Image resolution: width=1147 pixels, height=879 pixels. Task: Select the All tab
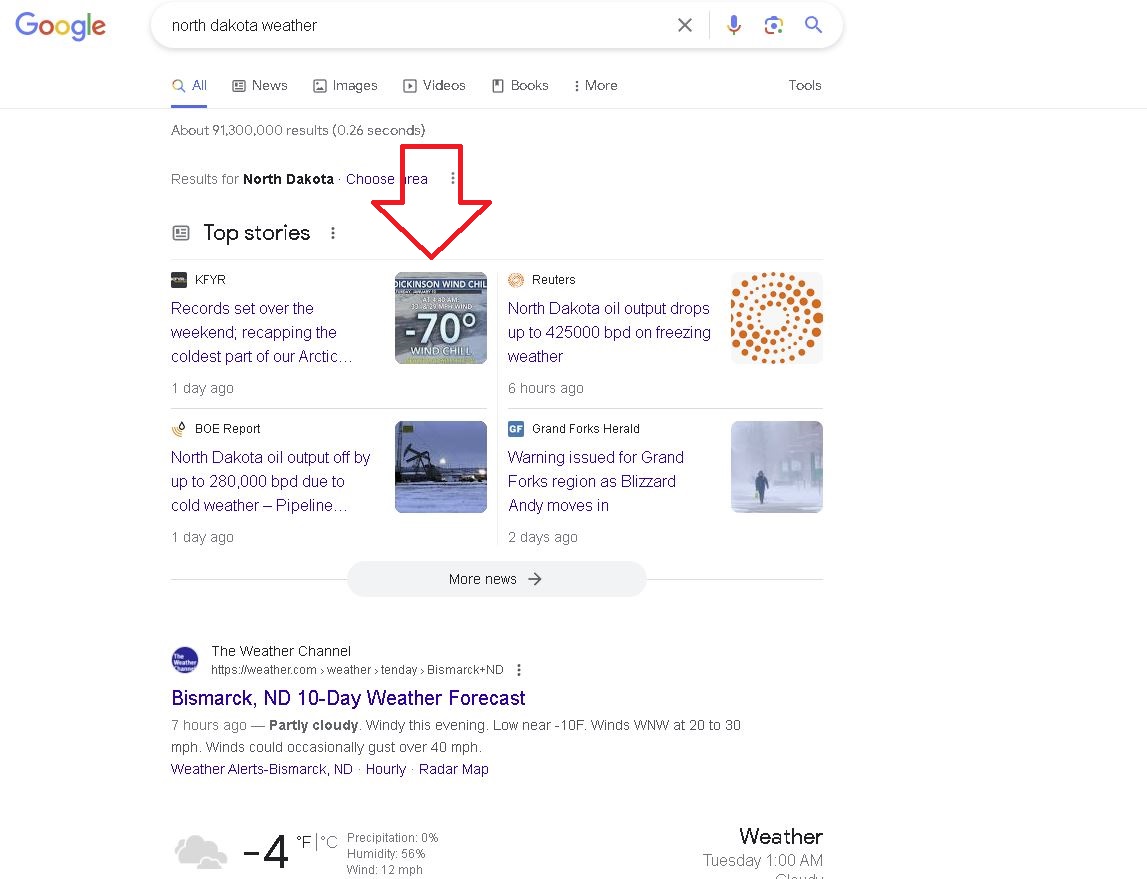coord(189,86)
